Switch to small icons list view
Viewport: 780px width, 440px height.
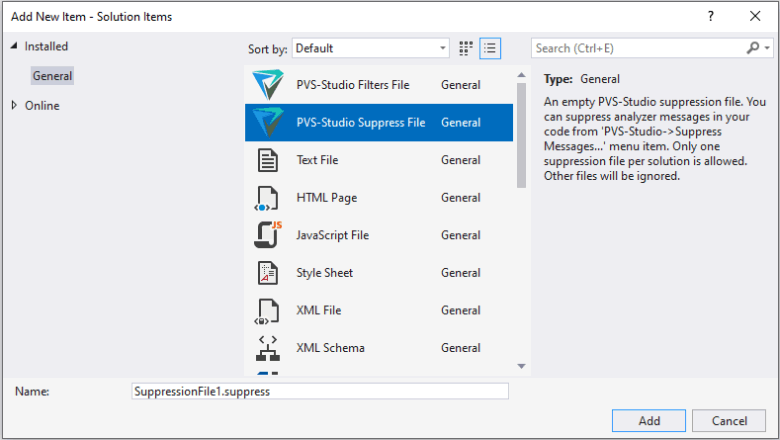click(490, 48)
